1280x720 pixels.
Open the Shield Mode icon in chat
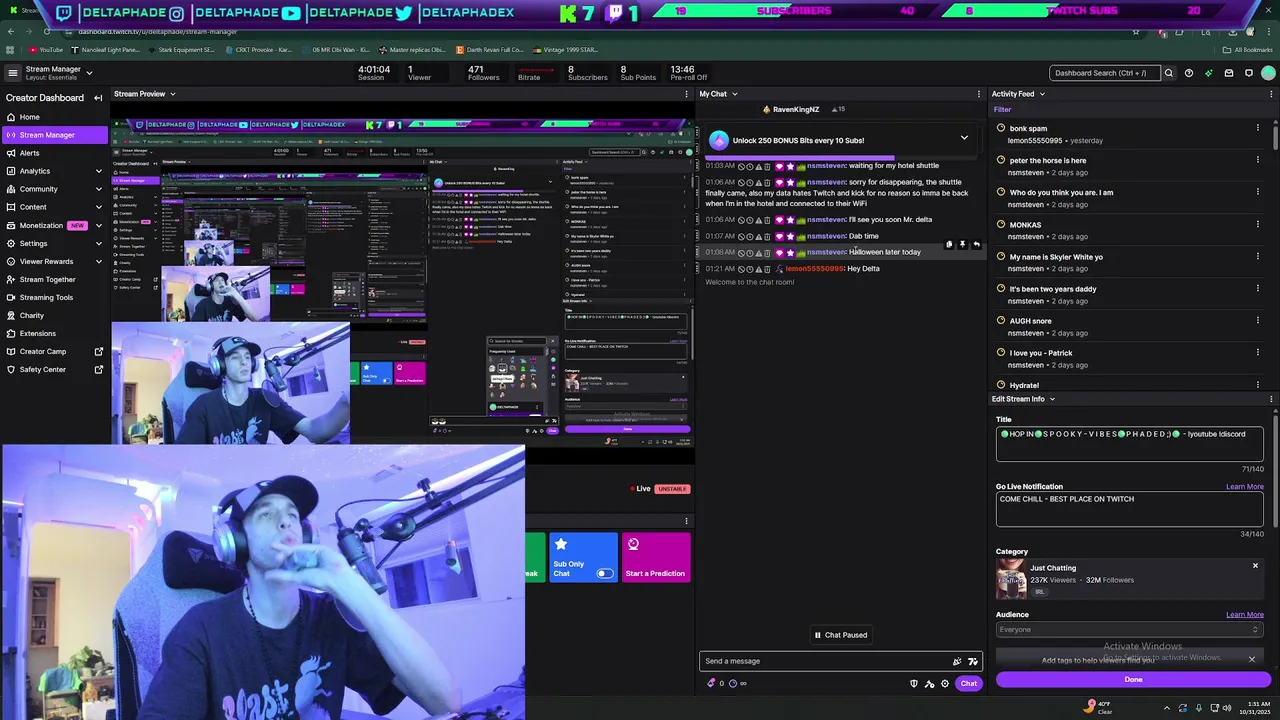coord(913,683)
